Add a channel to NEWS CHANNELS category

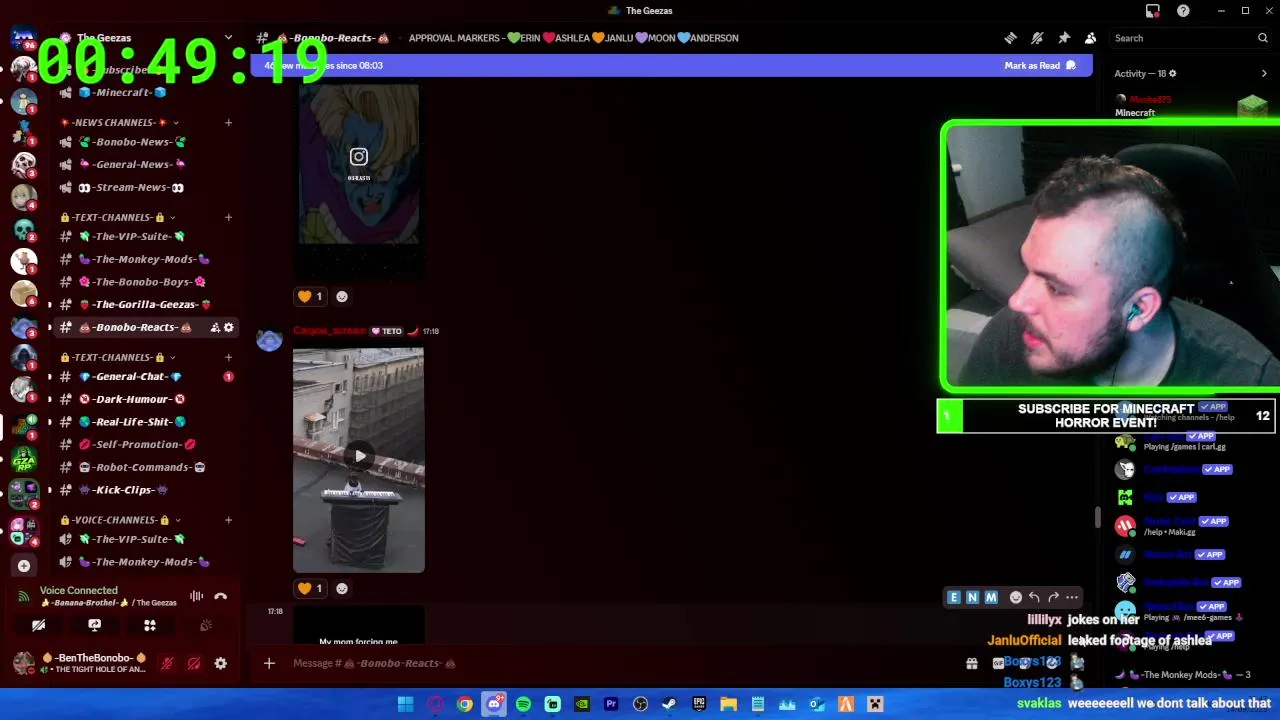tap(228, 123)
